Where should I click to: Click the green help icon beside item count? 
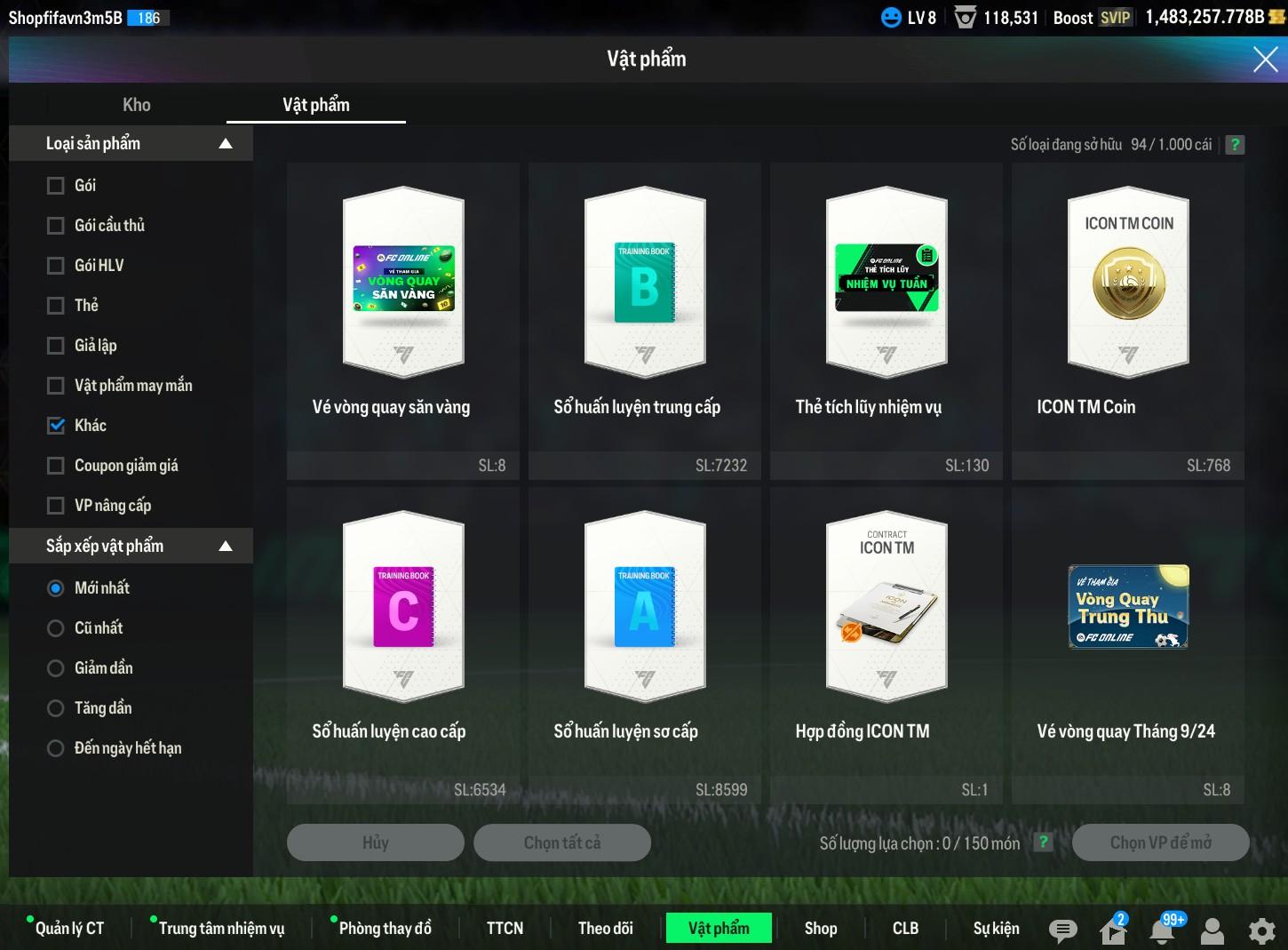click(1235, 145)
